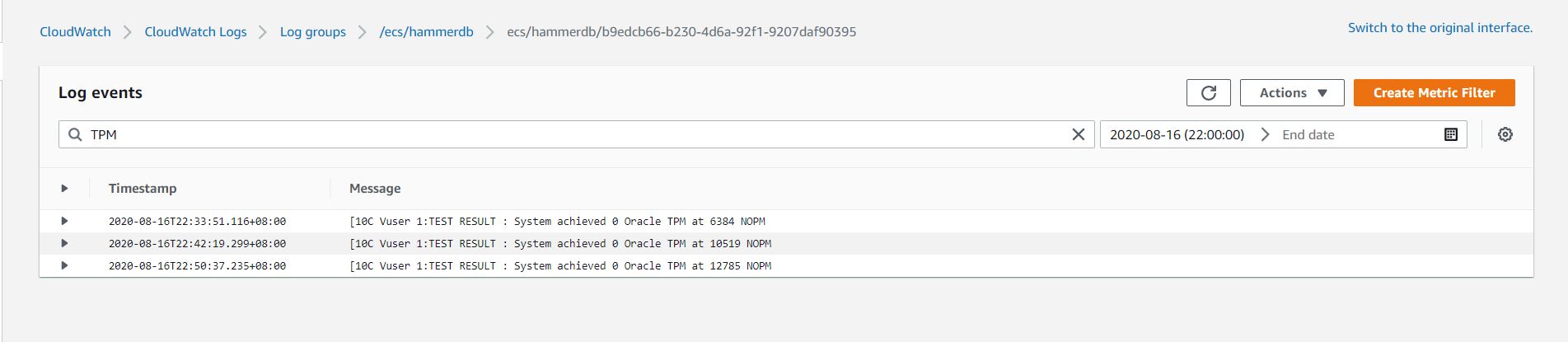
Task: Expand the 22:50:37 log event row
Action: pos(64,265)
